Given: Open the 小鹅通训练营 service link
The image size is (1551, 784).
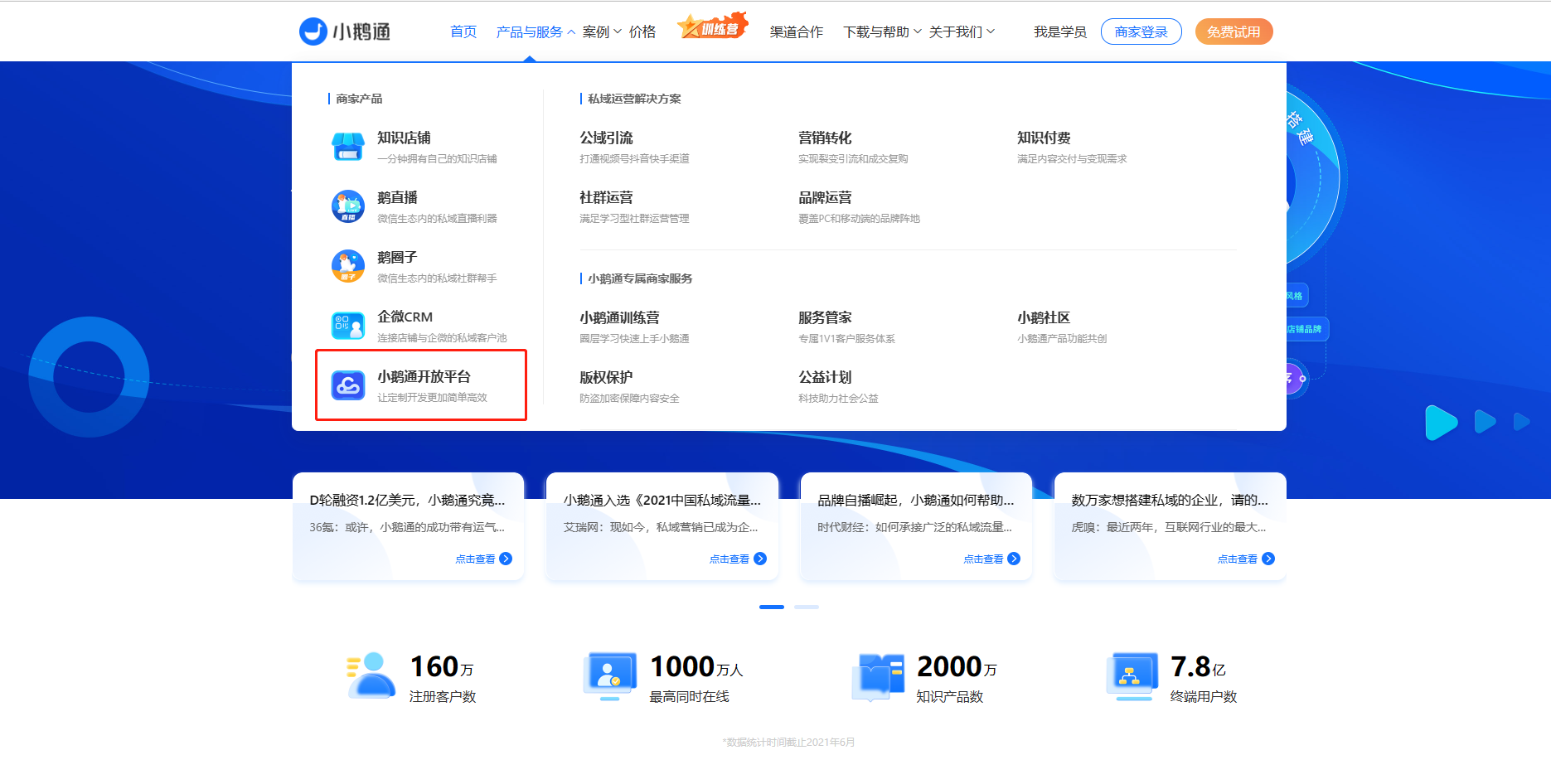Looking at the screenshot, I should pyautogui.click(x=619, y=317).
